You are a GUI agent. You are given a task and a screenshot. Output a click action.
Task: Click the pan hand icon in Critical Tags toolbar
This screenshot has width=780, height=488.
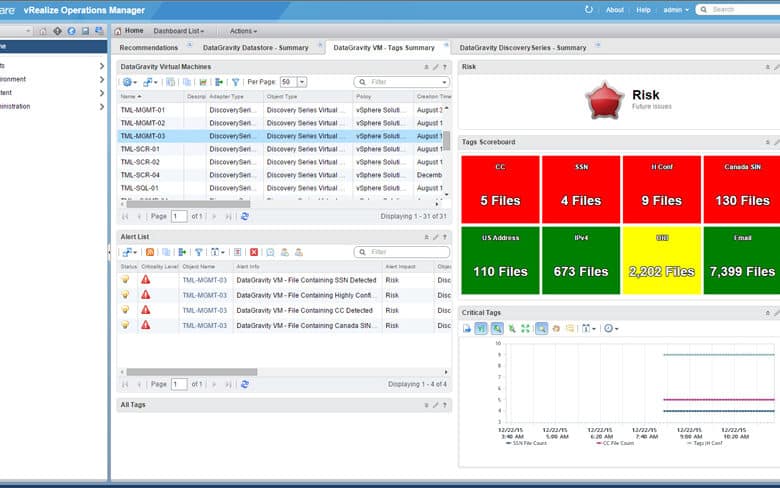point(556,328)
